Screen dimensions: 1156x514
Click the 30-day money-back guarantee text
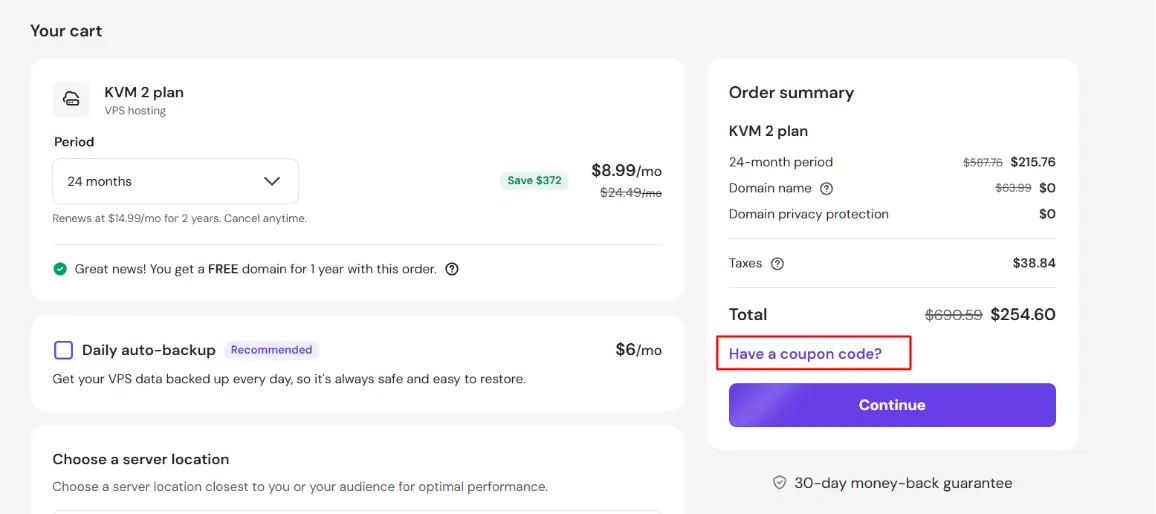pyautogui.click(x=903, y=483)
